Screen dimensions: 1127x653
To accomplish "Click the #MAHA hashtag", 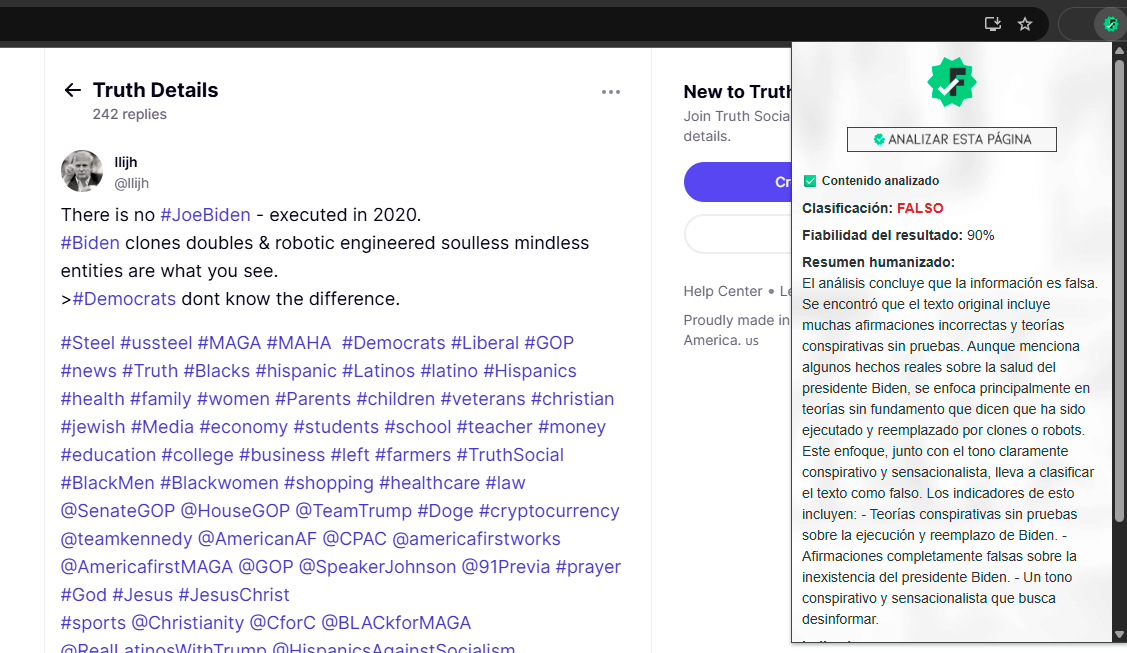I will pos(299,343).
